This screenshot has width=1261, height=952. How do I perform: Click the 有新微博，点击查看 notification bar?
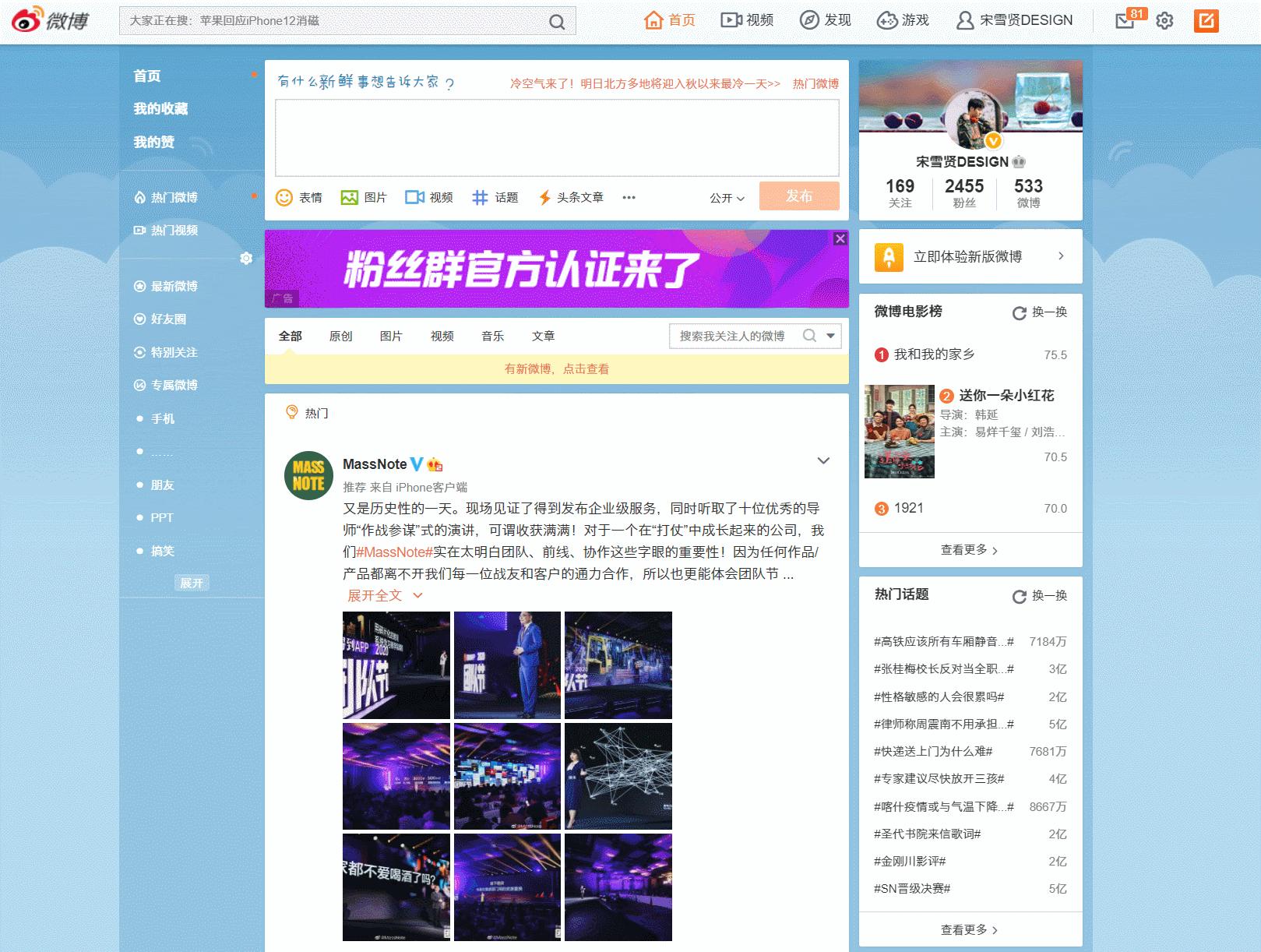click(555, 368)
